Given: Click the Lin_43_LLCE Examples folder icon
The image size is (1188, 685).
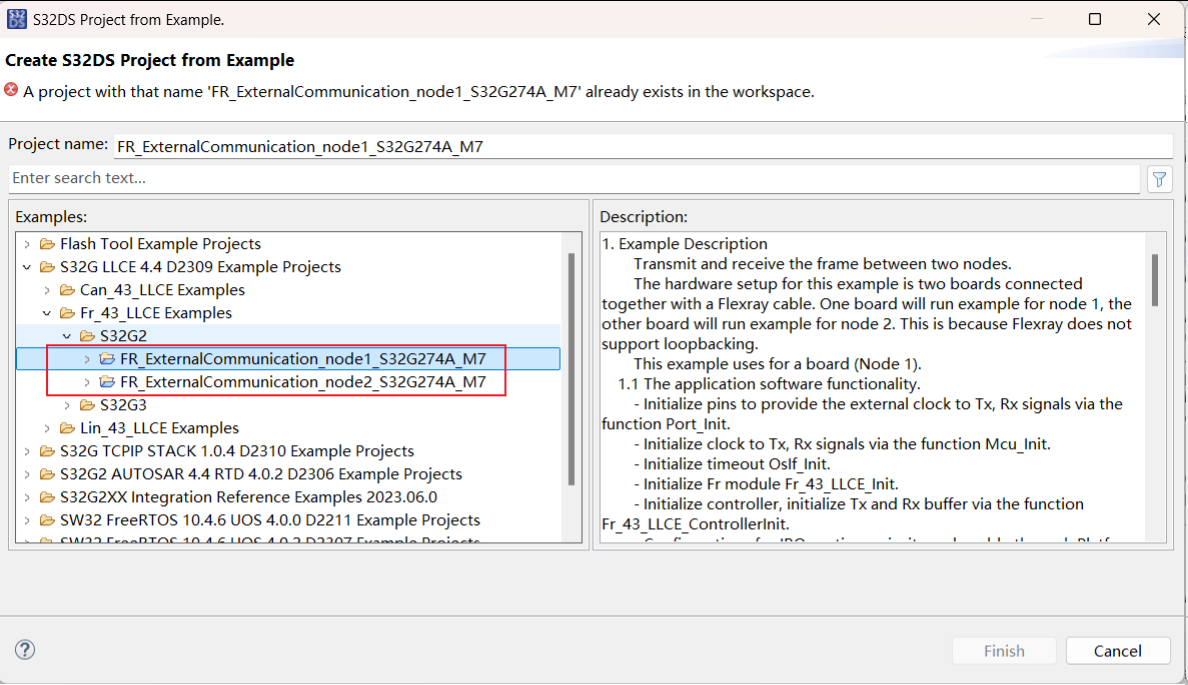Looking at the screenshot, I should tap(67, 428).
